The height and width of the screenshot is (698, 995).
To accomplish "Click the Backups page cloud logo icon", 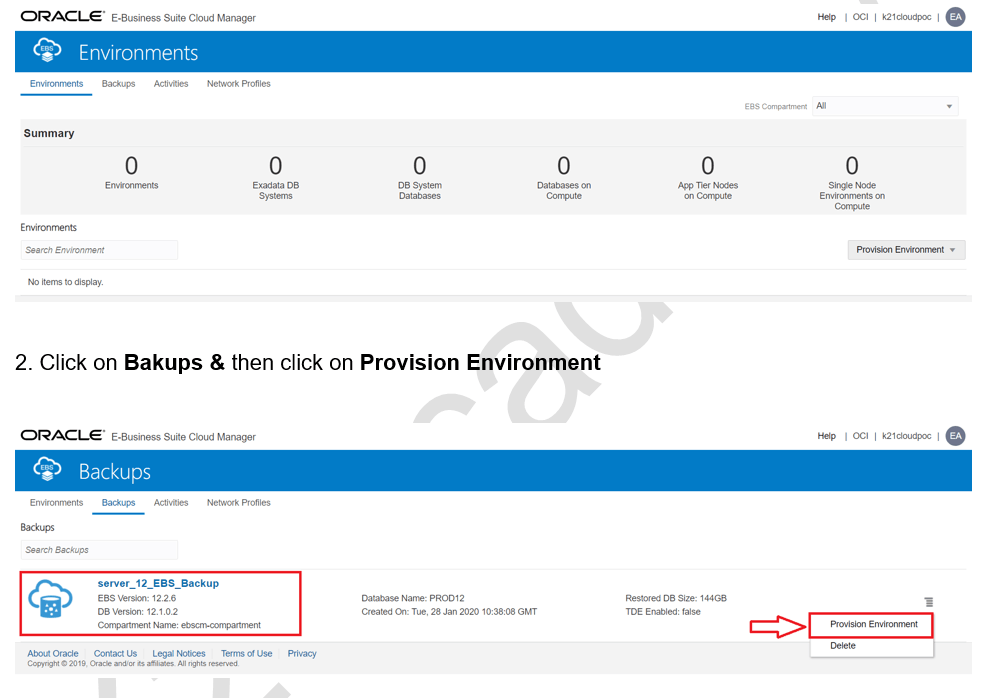I will click(x=45, y=470).
